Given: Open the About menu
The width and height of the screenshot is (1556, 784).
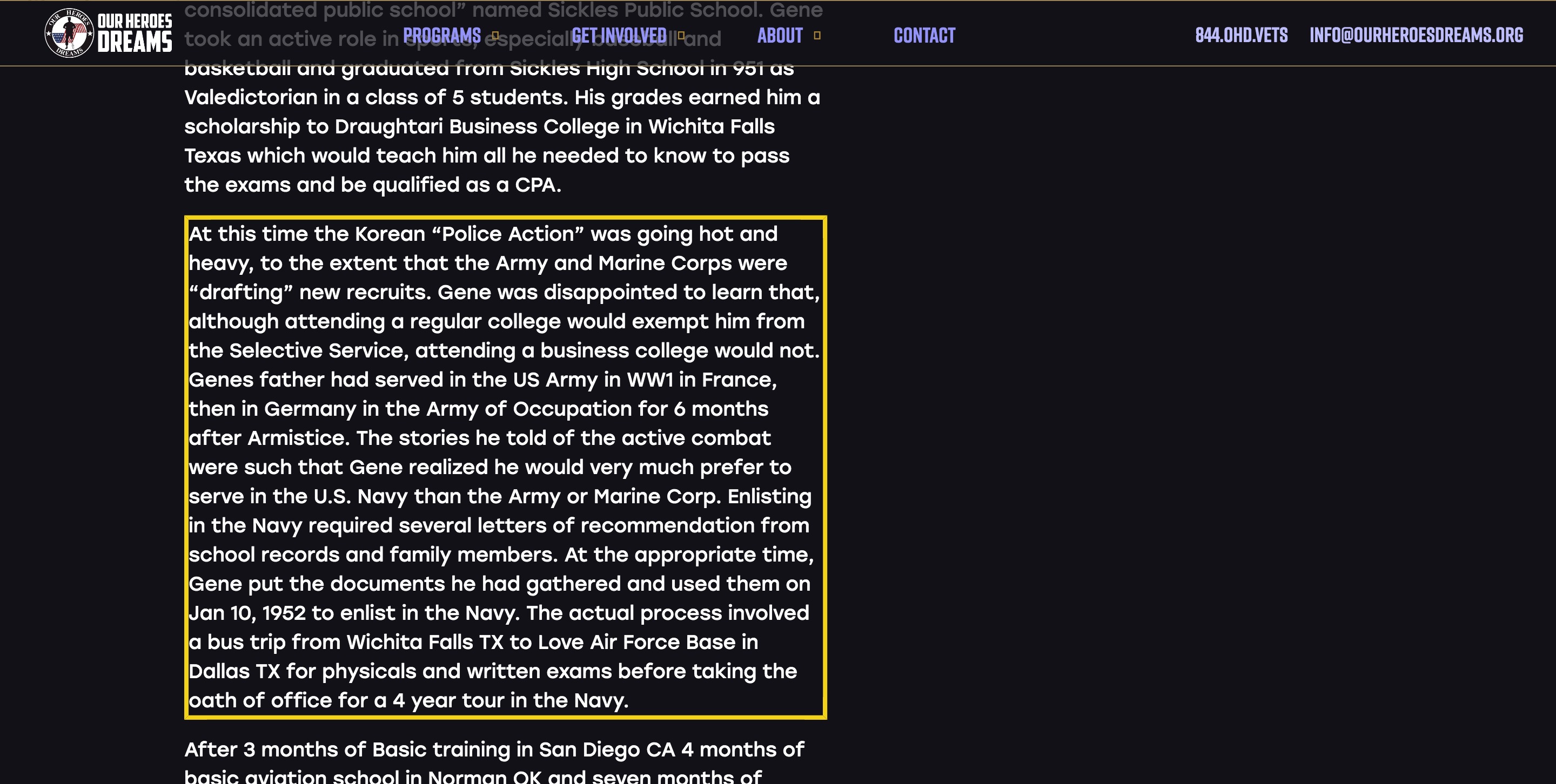Looking at the screenshot, I should [780, 36].
